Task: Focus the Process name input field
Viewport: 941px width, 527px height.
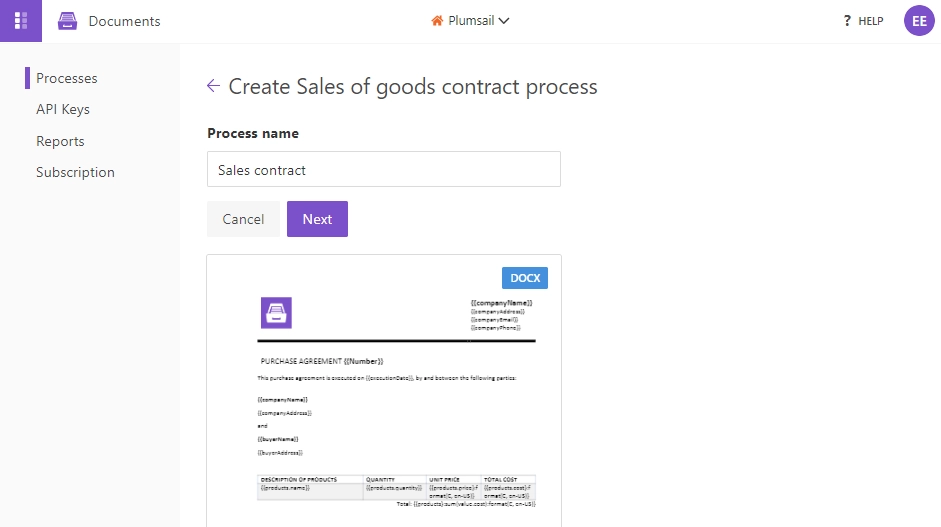Action: pos(384,169)
